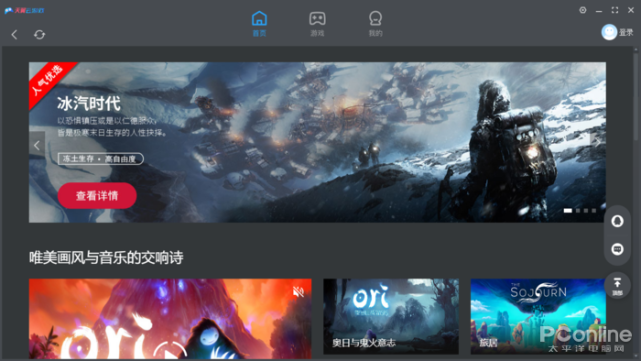
Task: Open settings gear in title bar
Action: pos(583,10)
